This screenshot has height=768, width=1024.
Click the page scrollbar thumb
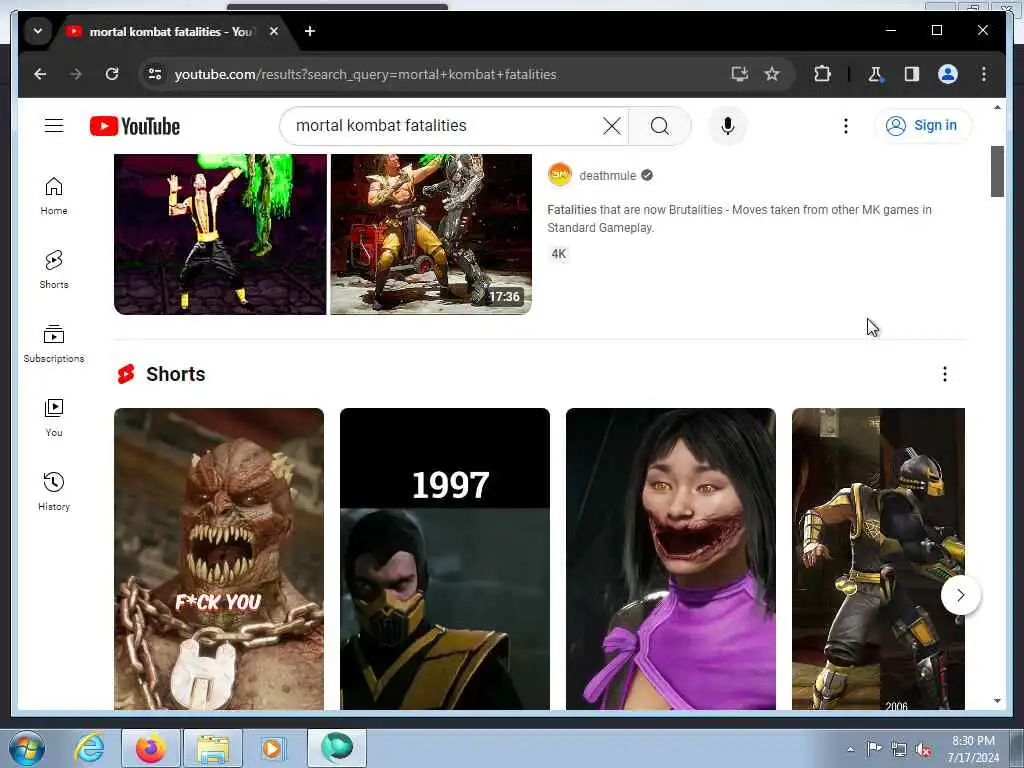point(997,171)
